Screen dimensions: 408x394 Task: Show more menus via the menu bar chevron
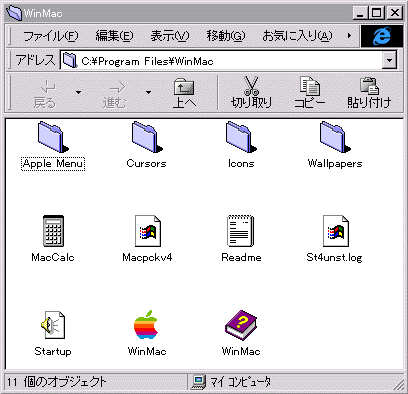pos(349,35)
